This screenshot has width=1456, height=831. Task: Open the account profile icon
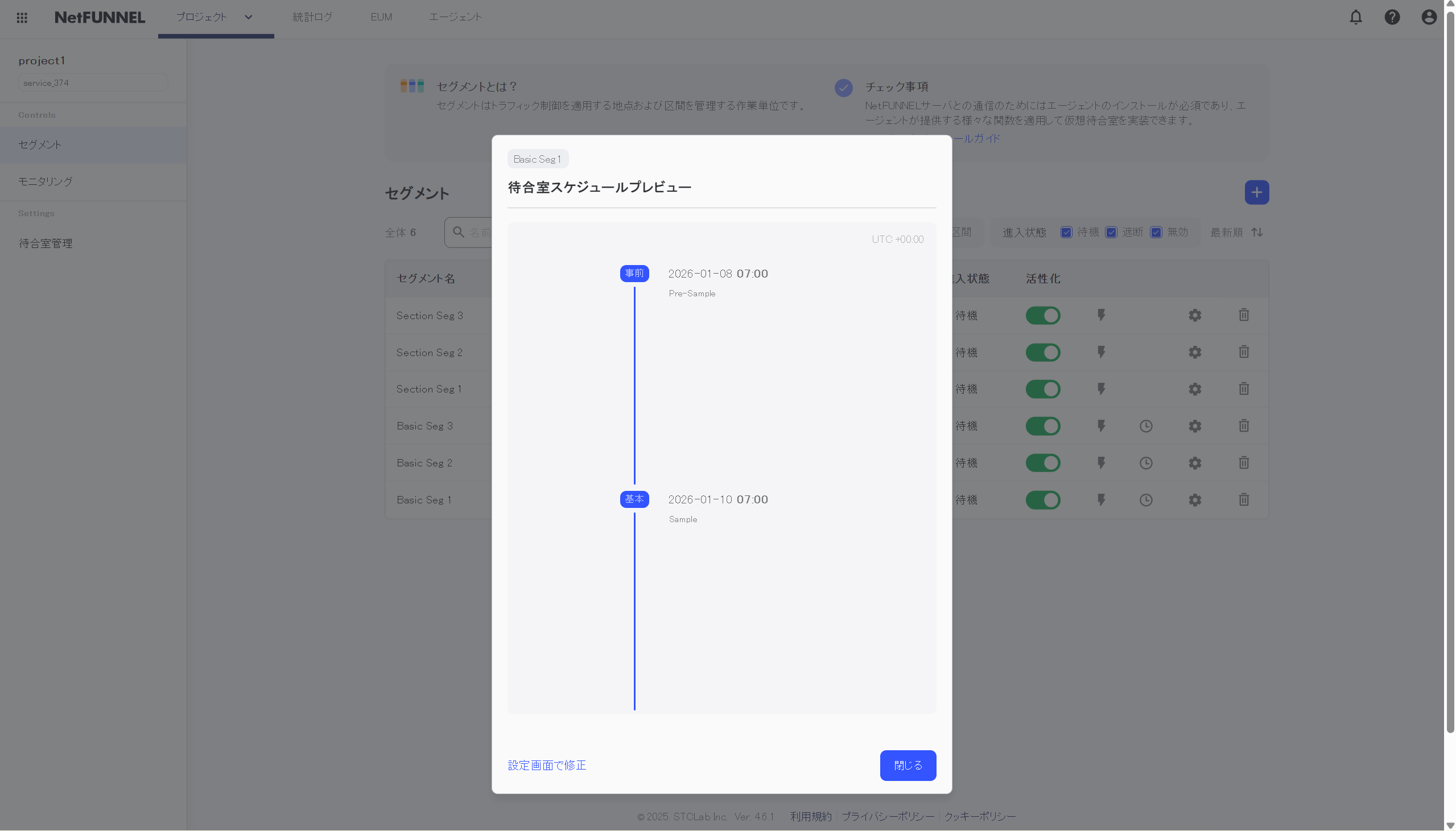(x=1429, y=18)
